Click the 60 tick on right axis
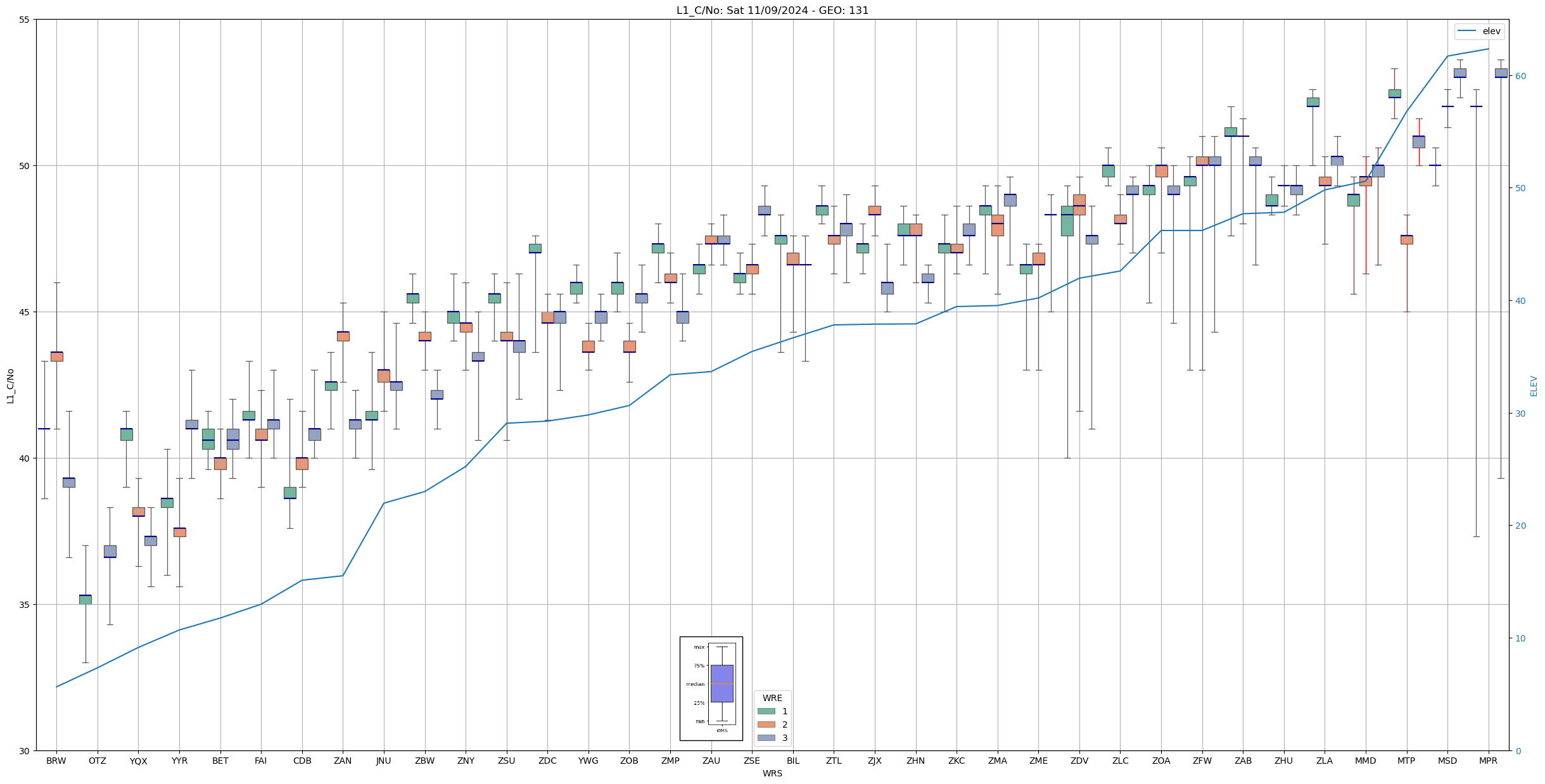Image resolution: width=1545 pixels, height=784 pixels. point(1520,76)
